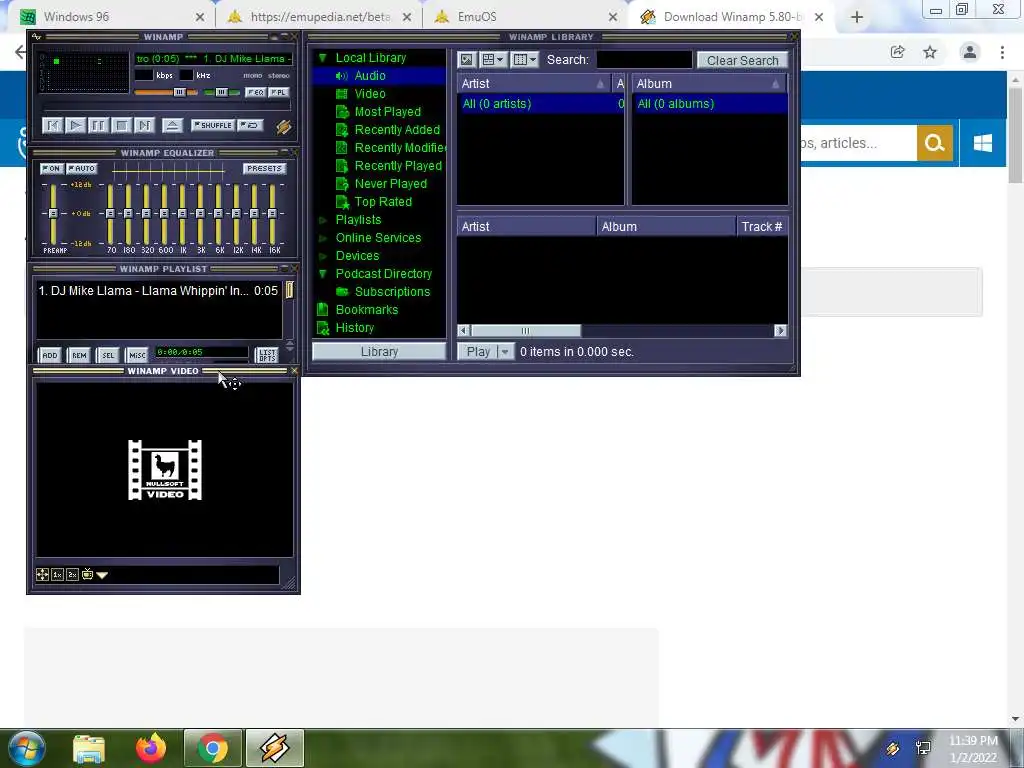This screenshot has width=1024, height=768.
Task: Open History in Winamp Library
Action: click(355, 328)
